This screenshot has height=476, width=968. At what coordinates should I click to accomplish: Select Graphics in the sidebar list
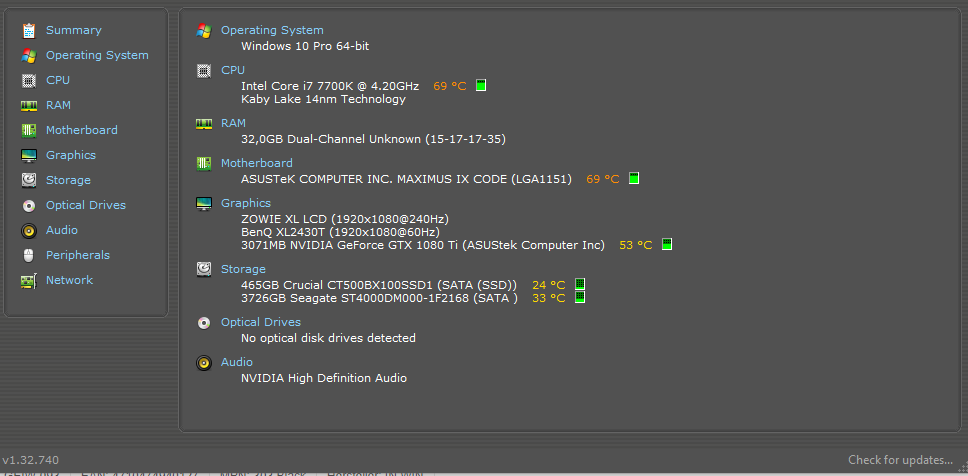[x=70, y=155]
